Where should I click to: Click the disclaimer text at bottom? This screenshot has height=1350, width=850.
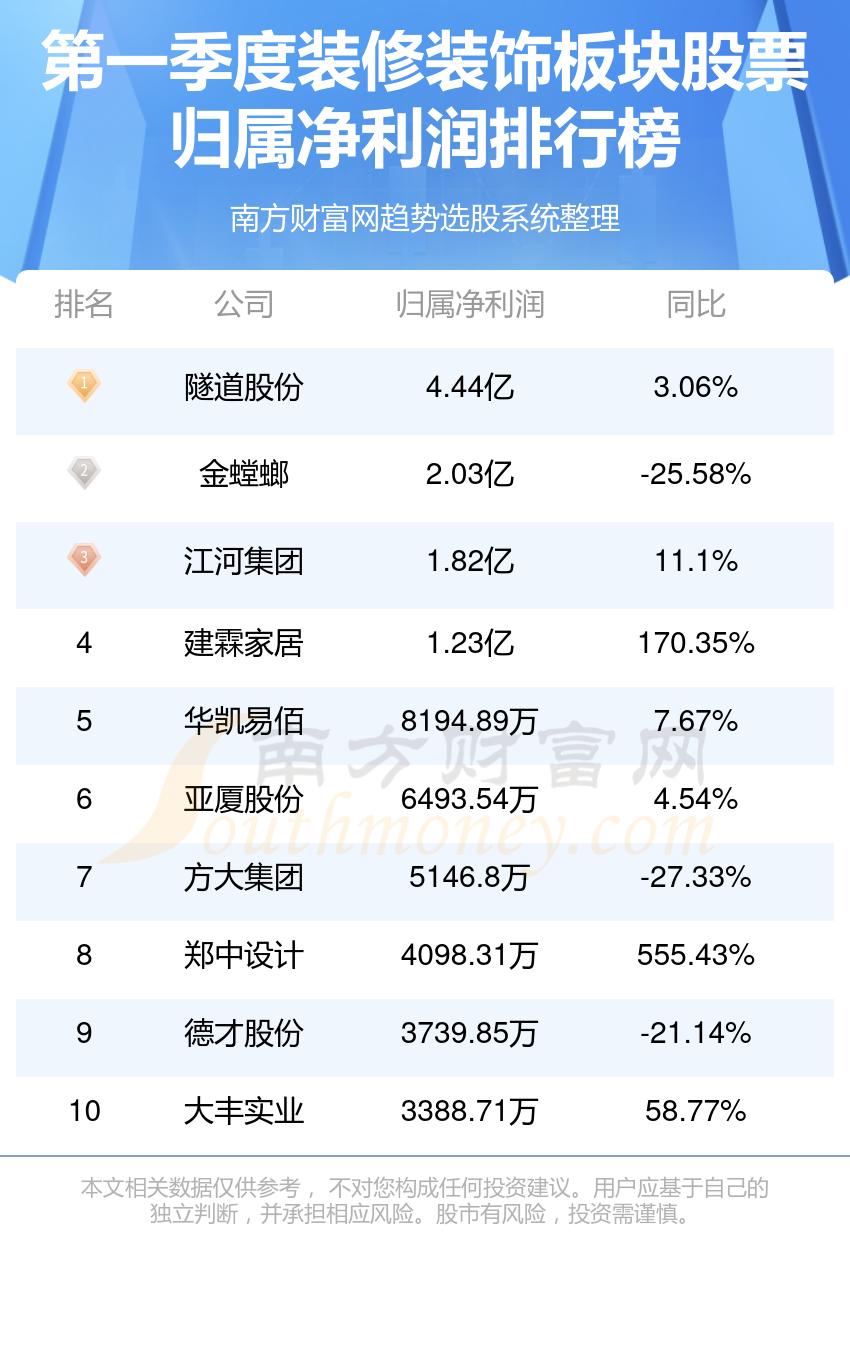[x=425, y=1201]
